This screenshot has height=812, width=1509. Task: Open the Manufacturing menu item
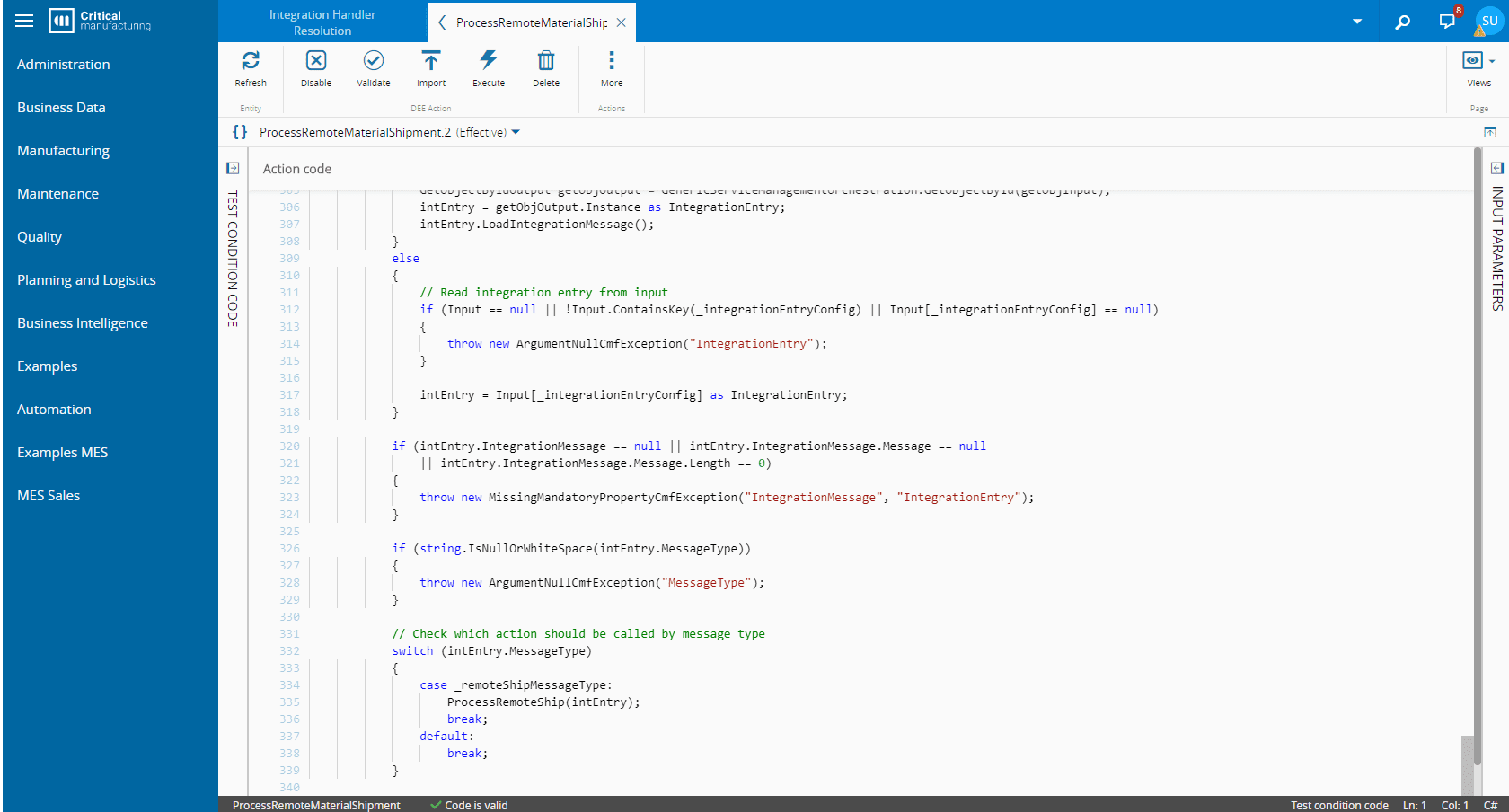(x=63, y=151)
